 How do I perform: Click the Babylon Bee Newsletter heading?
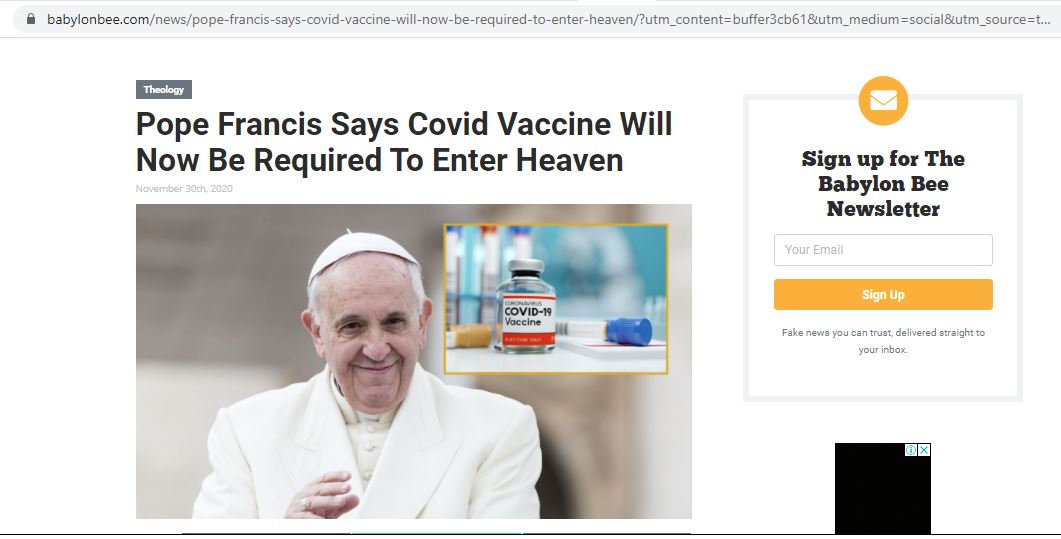883,183
